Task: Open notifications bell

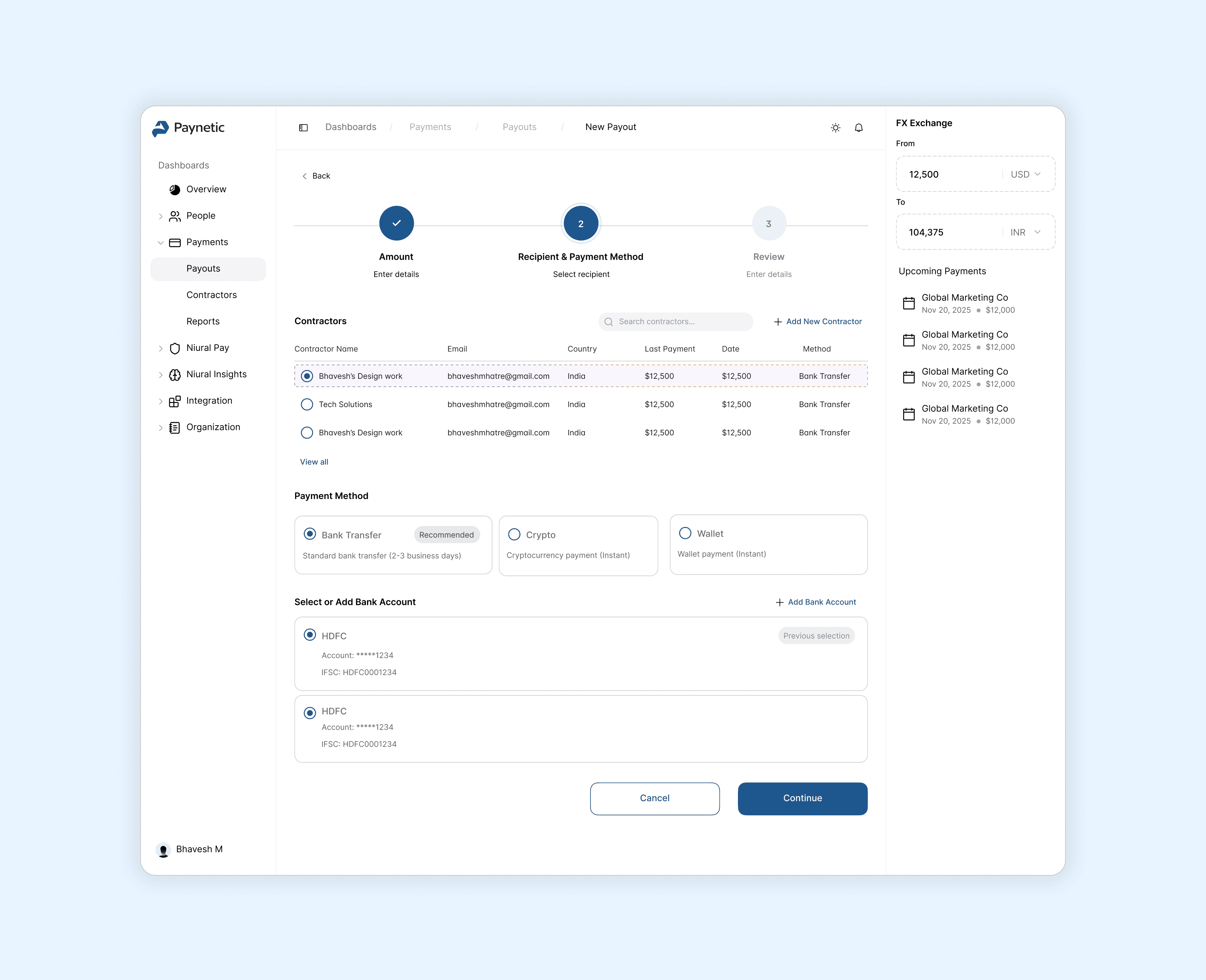Action: [859, 127]
